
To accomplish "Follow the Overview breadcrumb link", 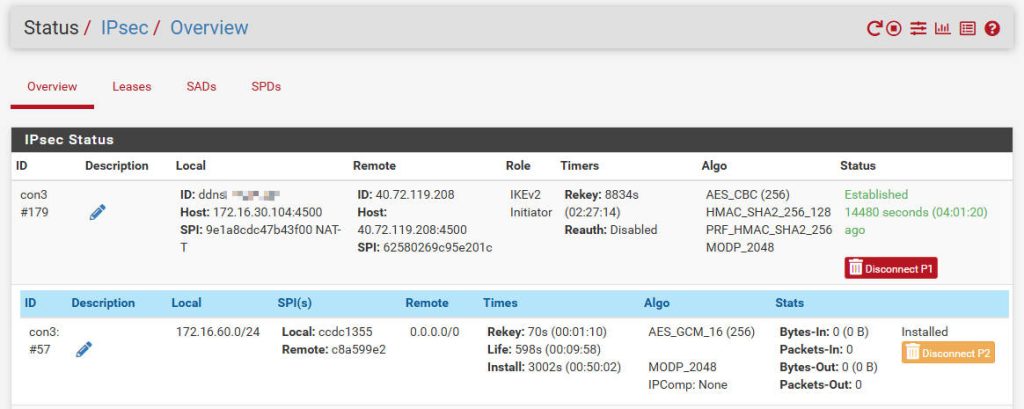I will click(x=209, y=28).
